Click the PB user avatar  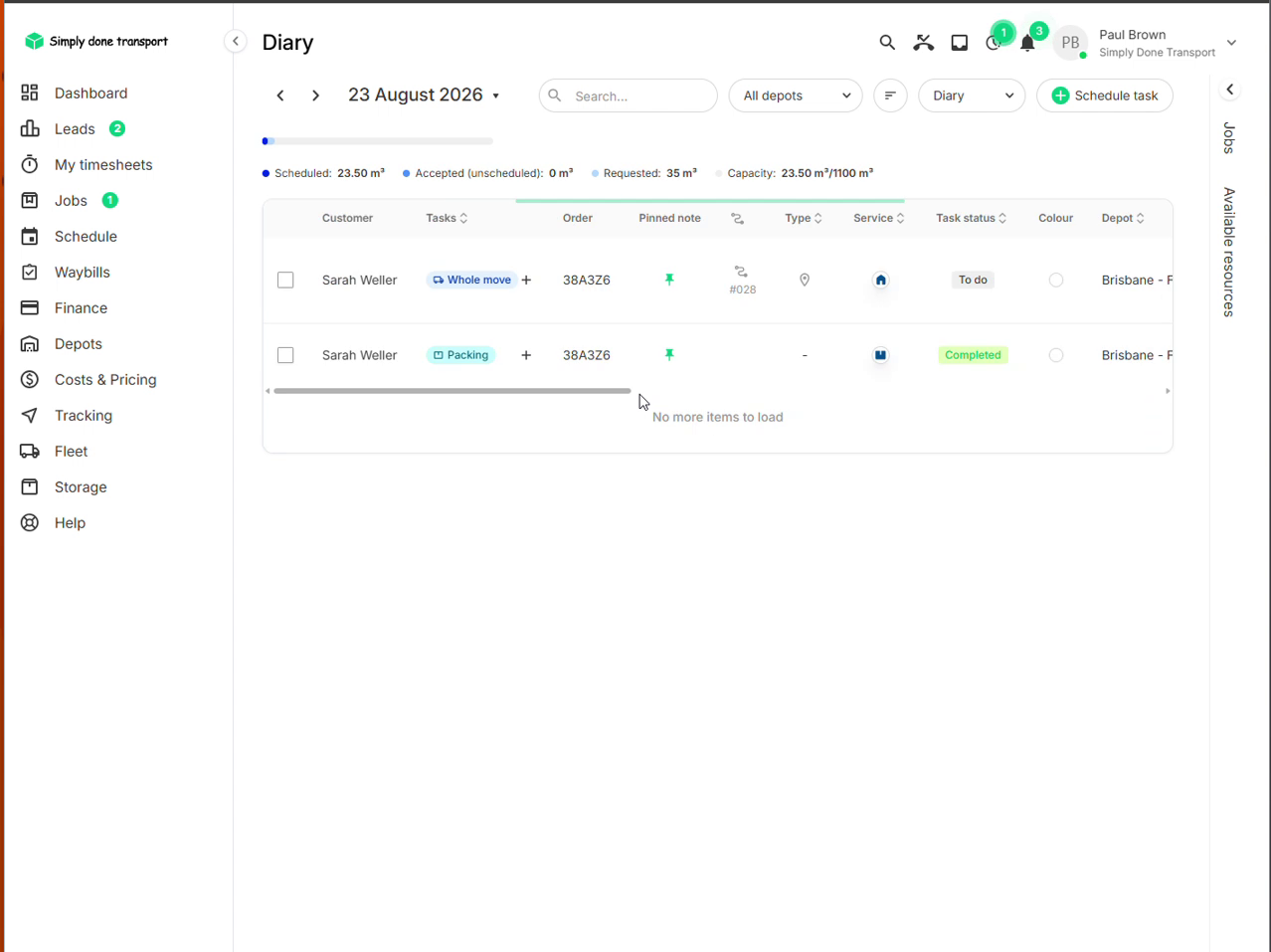pyautogui.click(x=1070, y=43)
